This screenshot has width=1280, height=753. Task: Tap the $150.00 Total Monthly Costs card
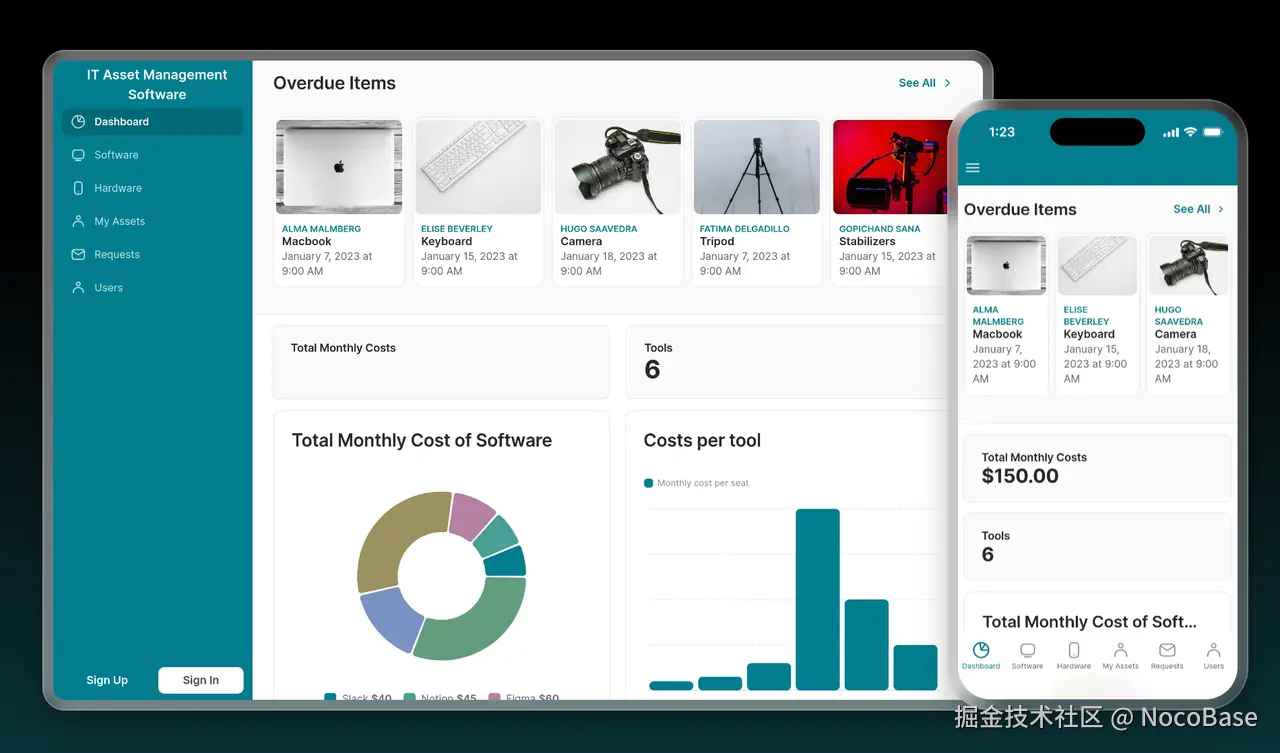point(1097,468)
